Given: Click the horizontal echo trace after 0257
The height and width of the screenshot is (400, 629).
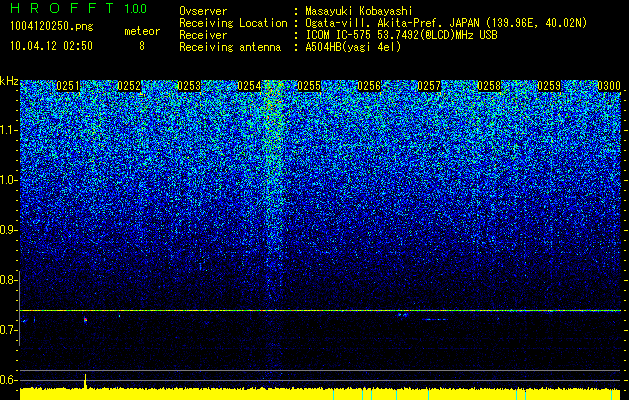Looking at the screenshot, I should [435, 319].
